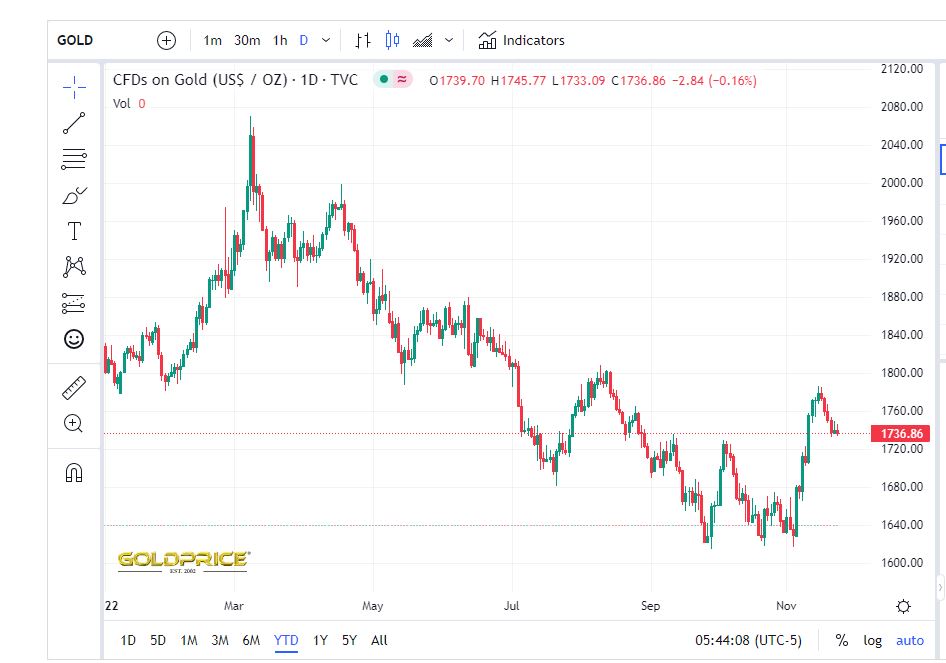Click the 2000.00 price axis label

(901, 182)
